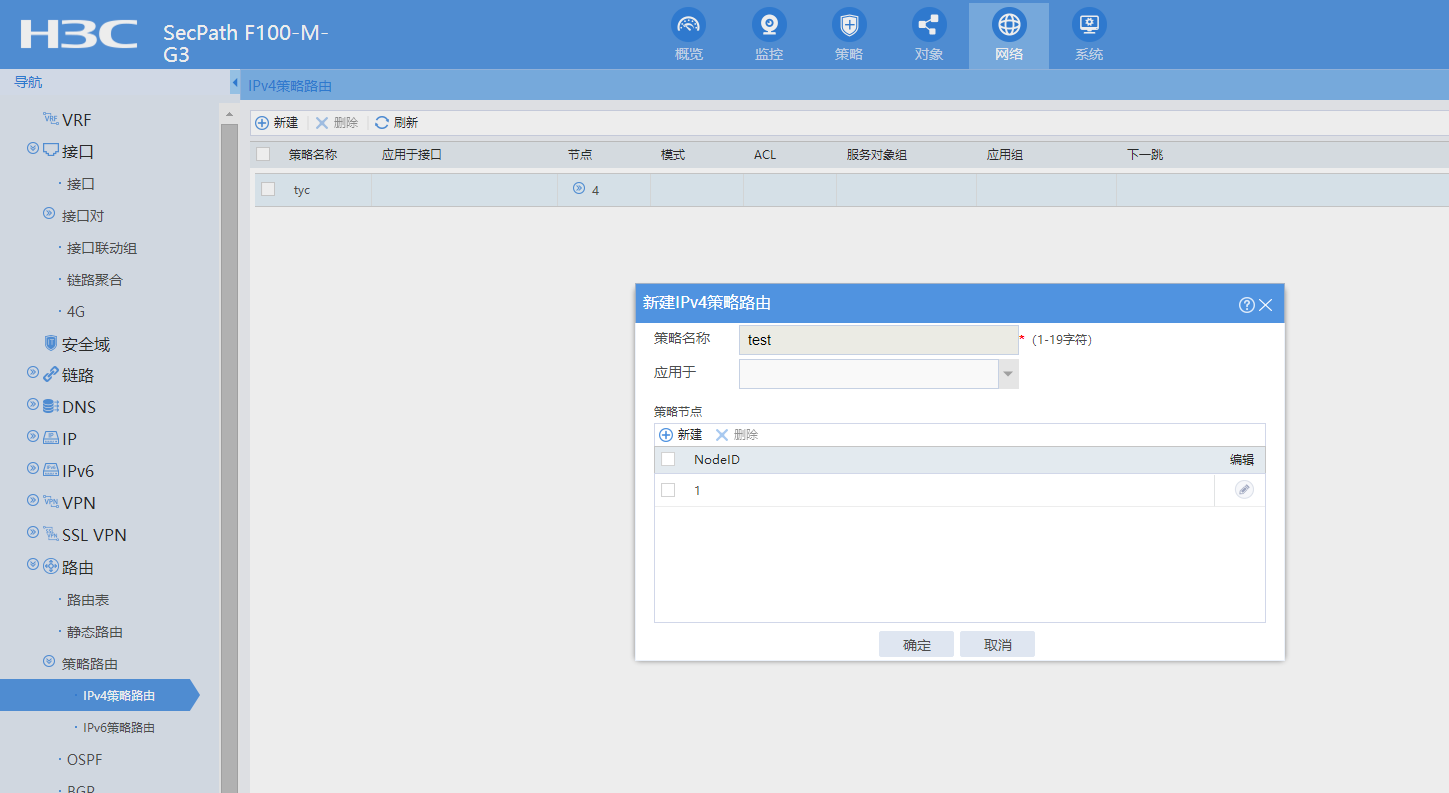Open the 应用于 dropdown
The height and width of the screenshot is (793, 1449).
click(1008, 374)
